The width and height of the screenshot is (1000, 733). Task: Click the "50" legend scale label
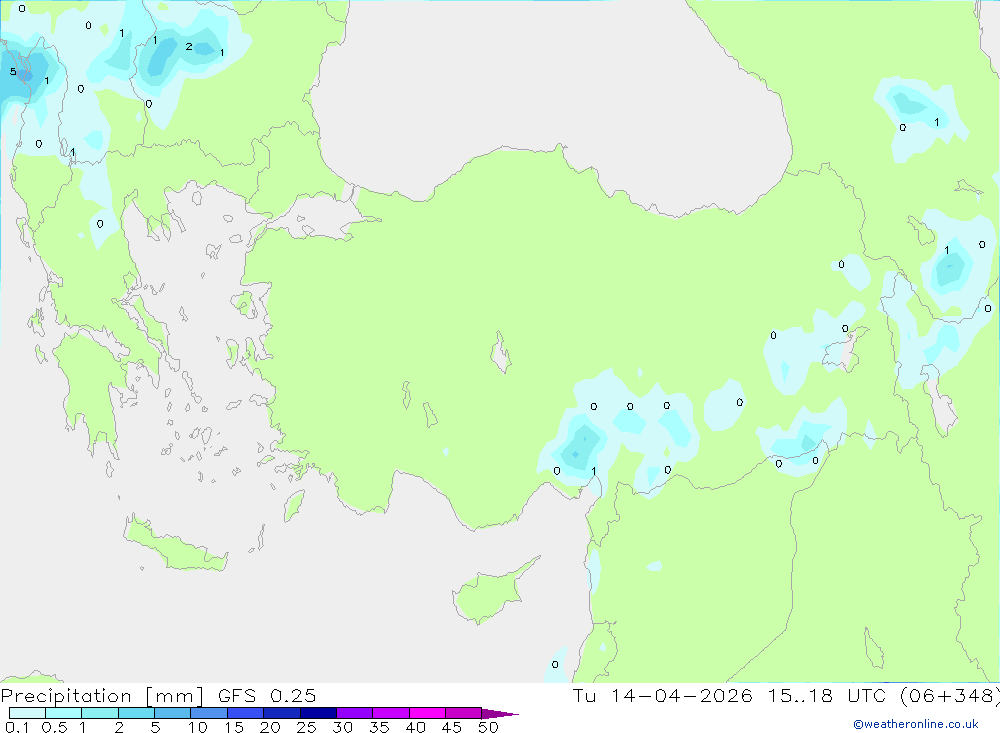point(488,727)
